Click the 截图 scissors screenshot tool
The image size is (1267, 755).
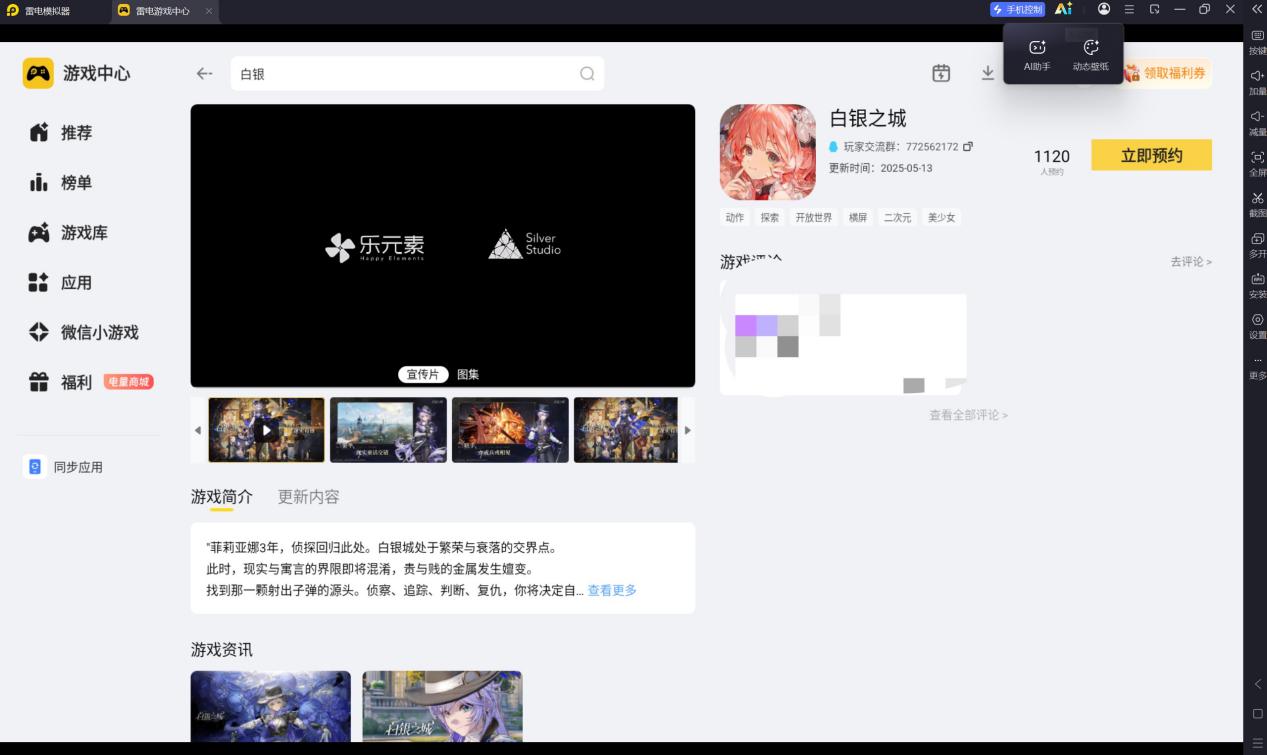click(x=1258, y=204)
